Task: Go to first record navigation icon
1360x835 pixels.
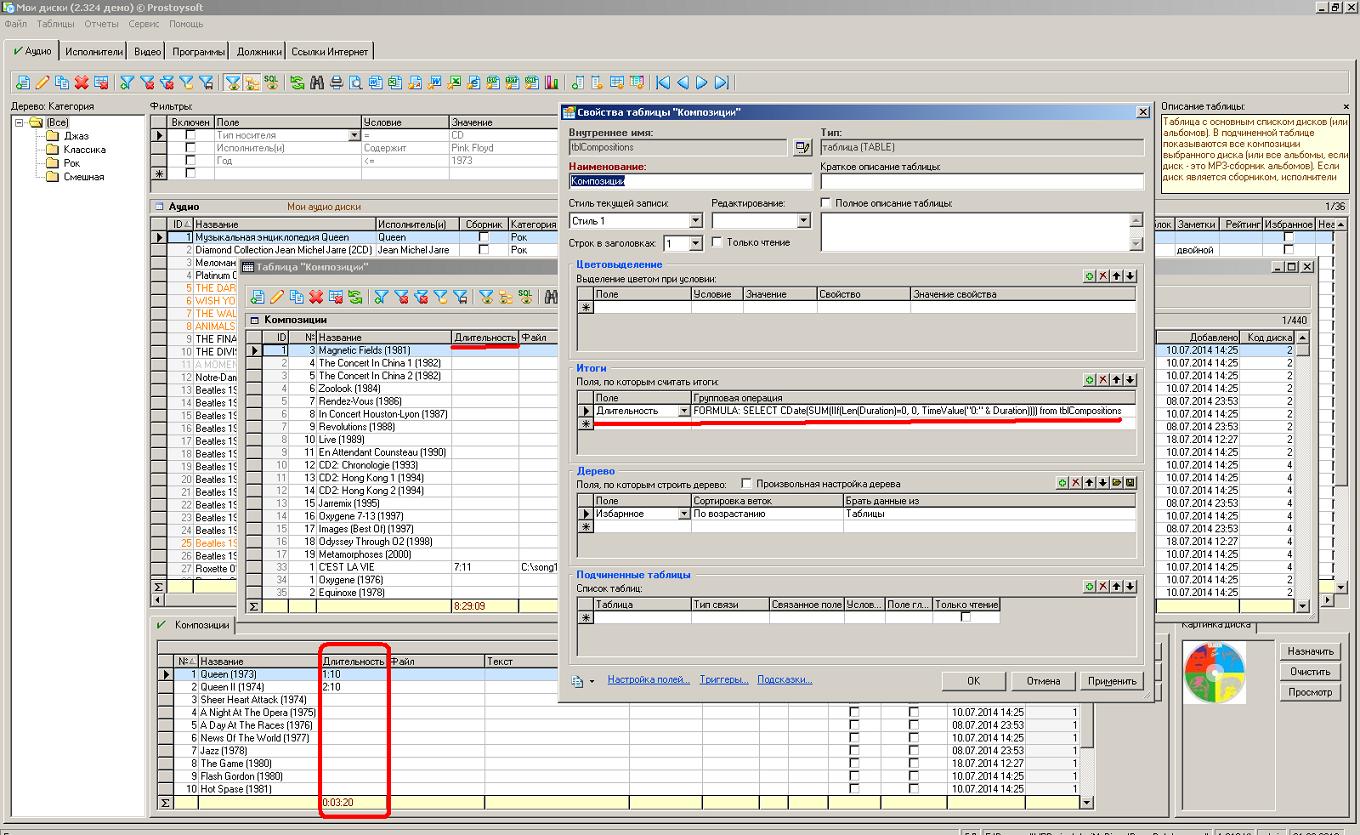Action: pos(662,82)
